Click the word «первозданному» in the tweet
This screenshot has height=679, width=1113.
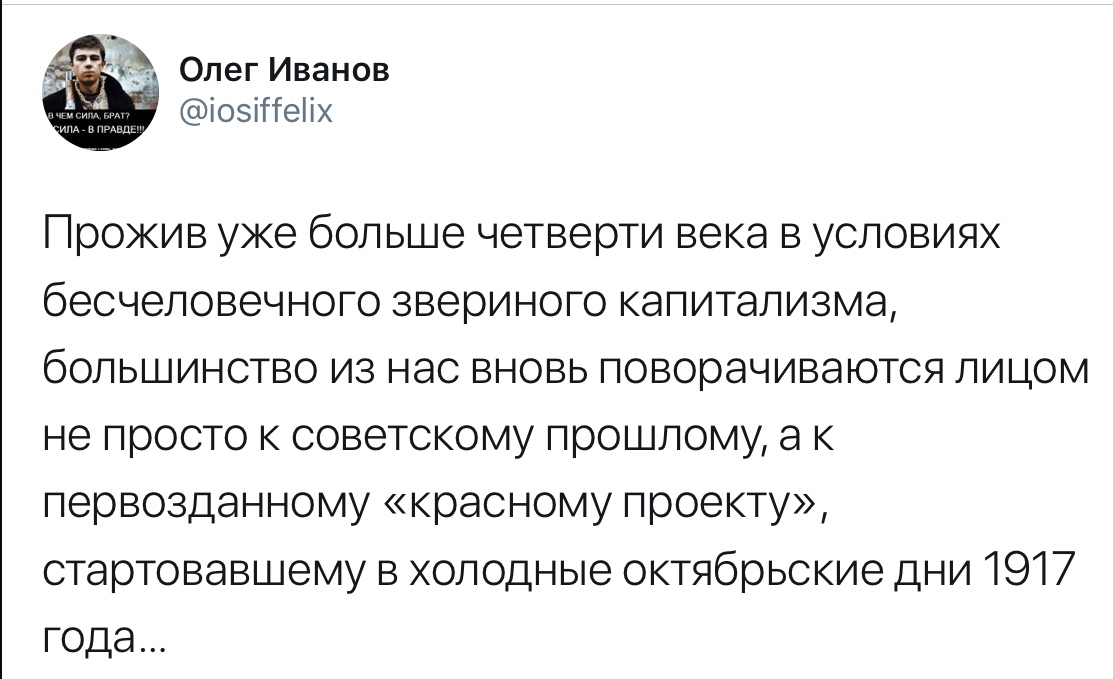point(207,504)
